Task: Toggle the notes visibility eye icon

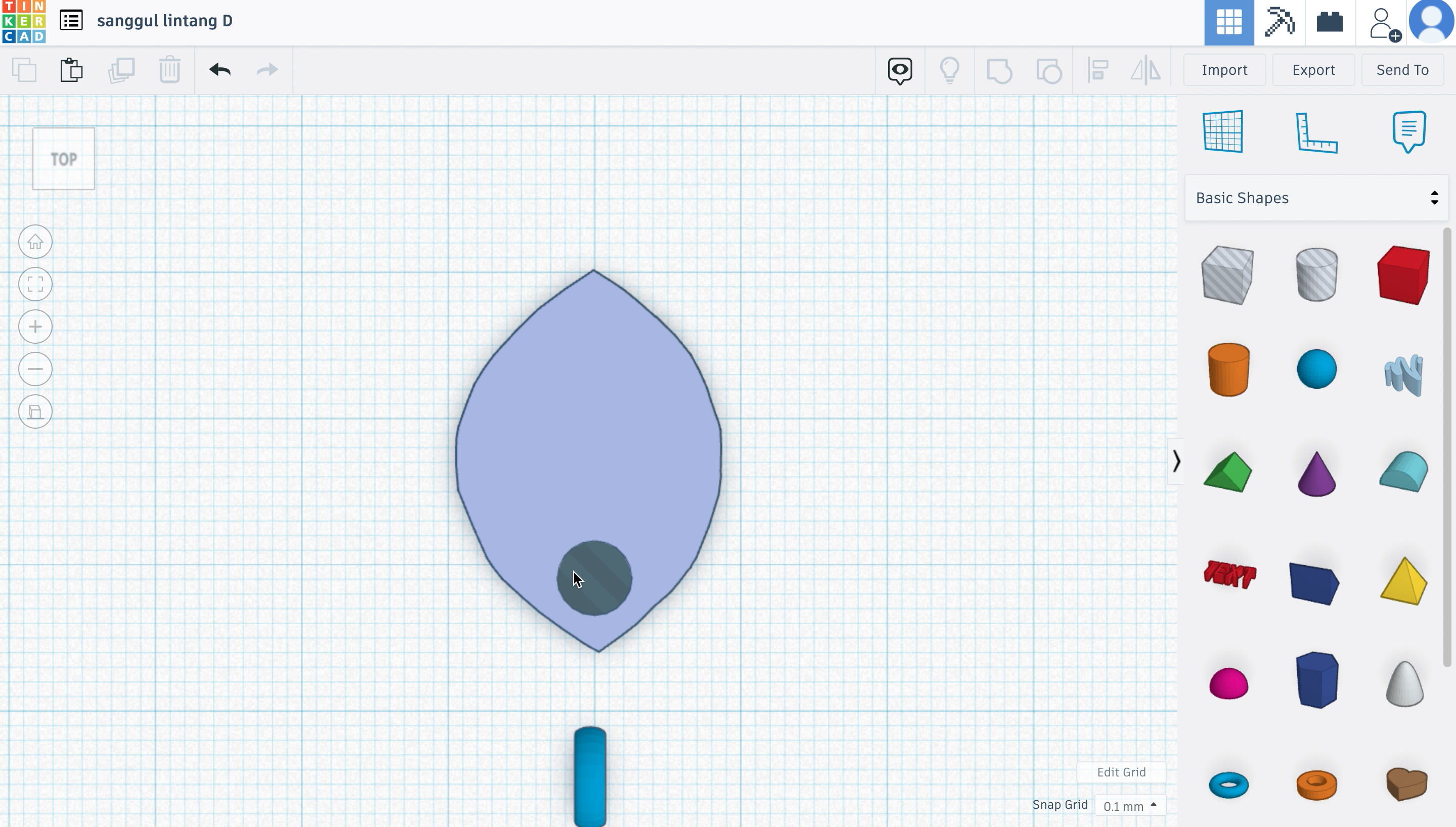Action: click(x=900, y=71)
